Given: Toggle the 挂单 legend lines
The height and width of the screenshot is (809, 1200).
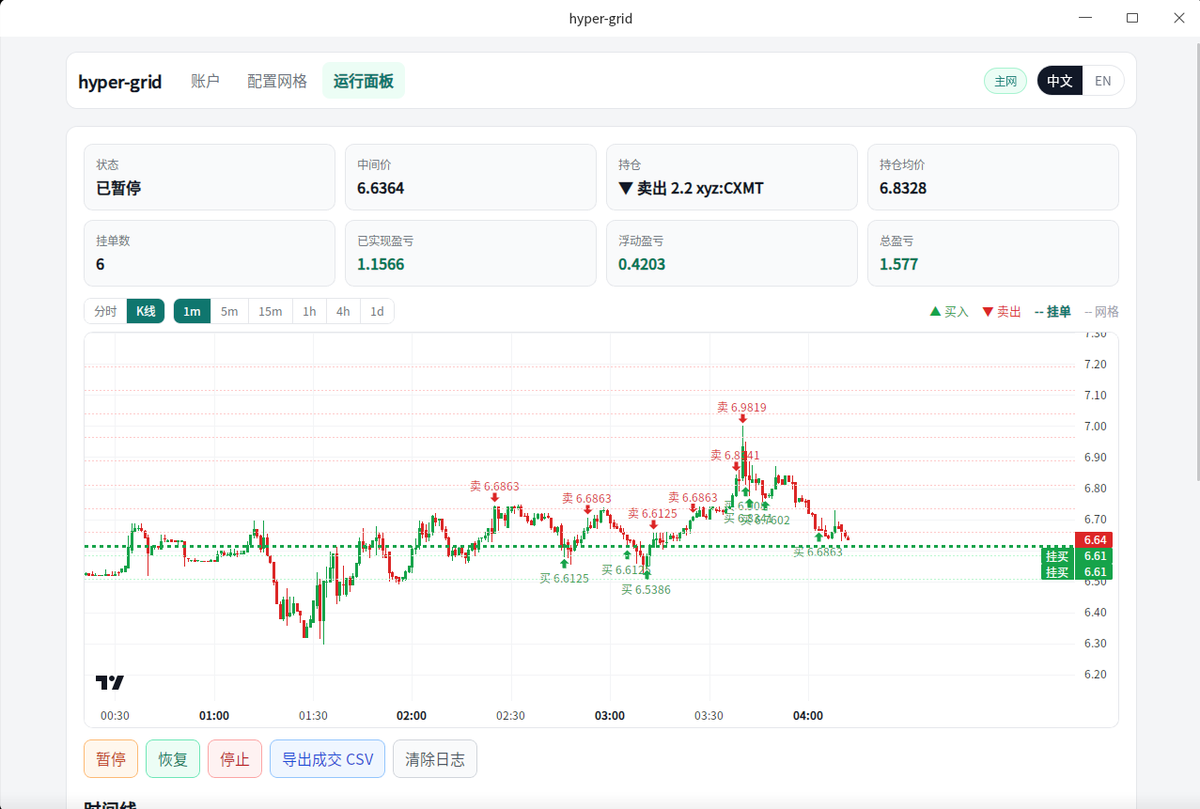Looking at the screenshot, I should click(1053, 311).
